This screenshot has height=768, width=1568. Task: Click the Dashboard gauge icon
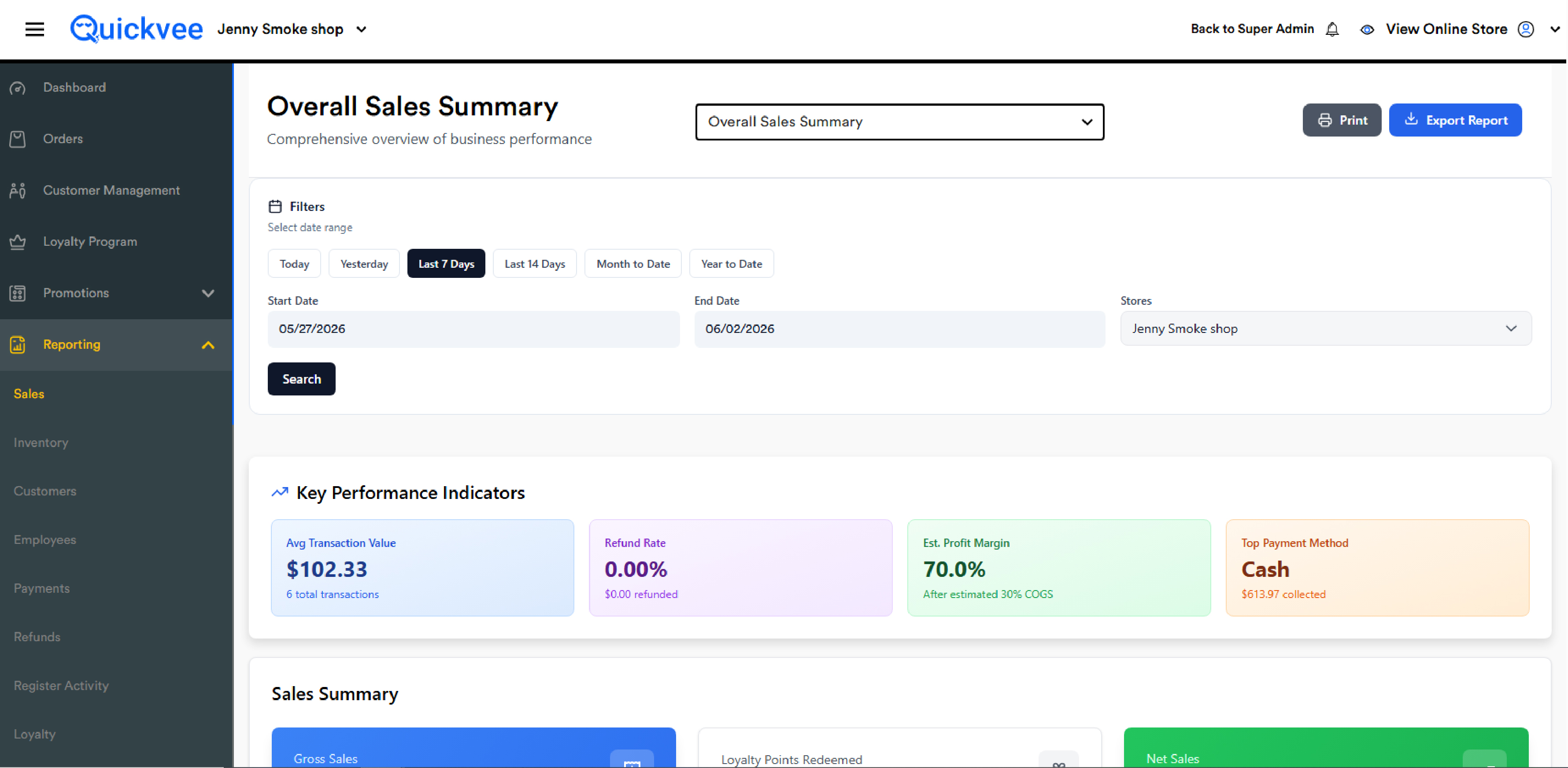point(18,88)
